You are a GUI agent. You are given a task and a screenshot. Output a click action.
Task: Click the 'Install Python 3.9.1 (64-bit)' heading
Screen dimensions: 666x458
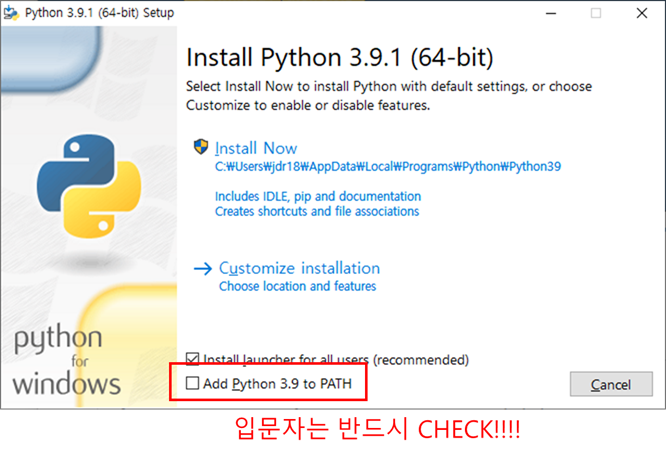(x=340, y=57)
